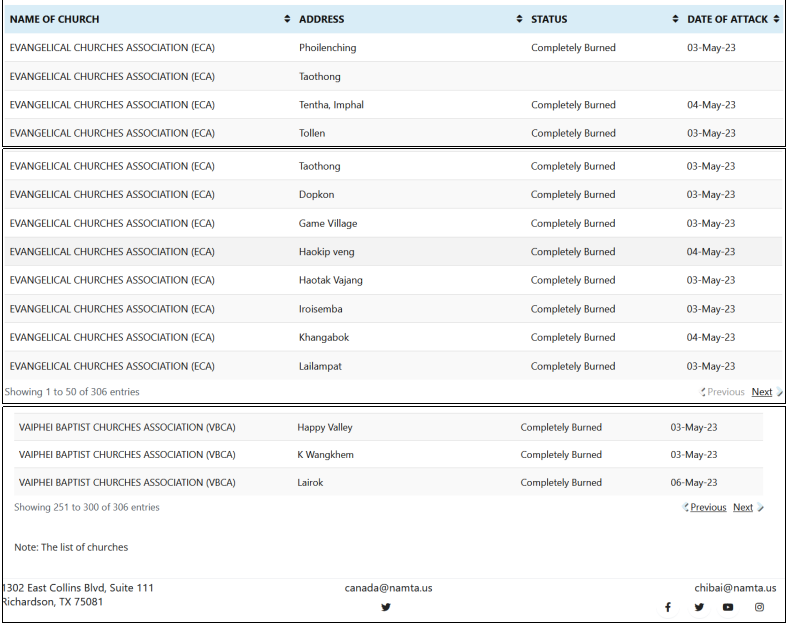Click Completely Burned status in Phoilenching row
The image size is (788, 624).
point(573,48)
